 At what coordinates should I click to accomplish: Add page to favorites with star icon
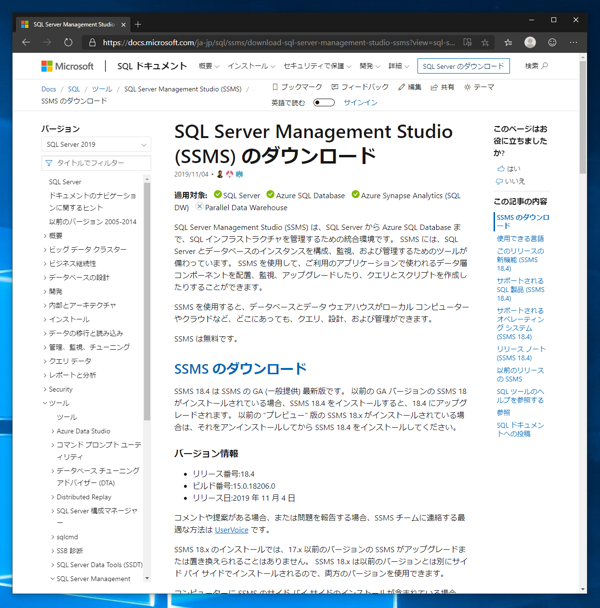point(485,42)
